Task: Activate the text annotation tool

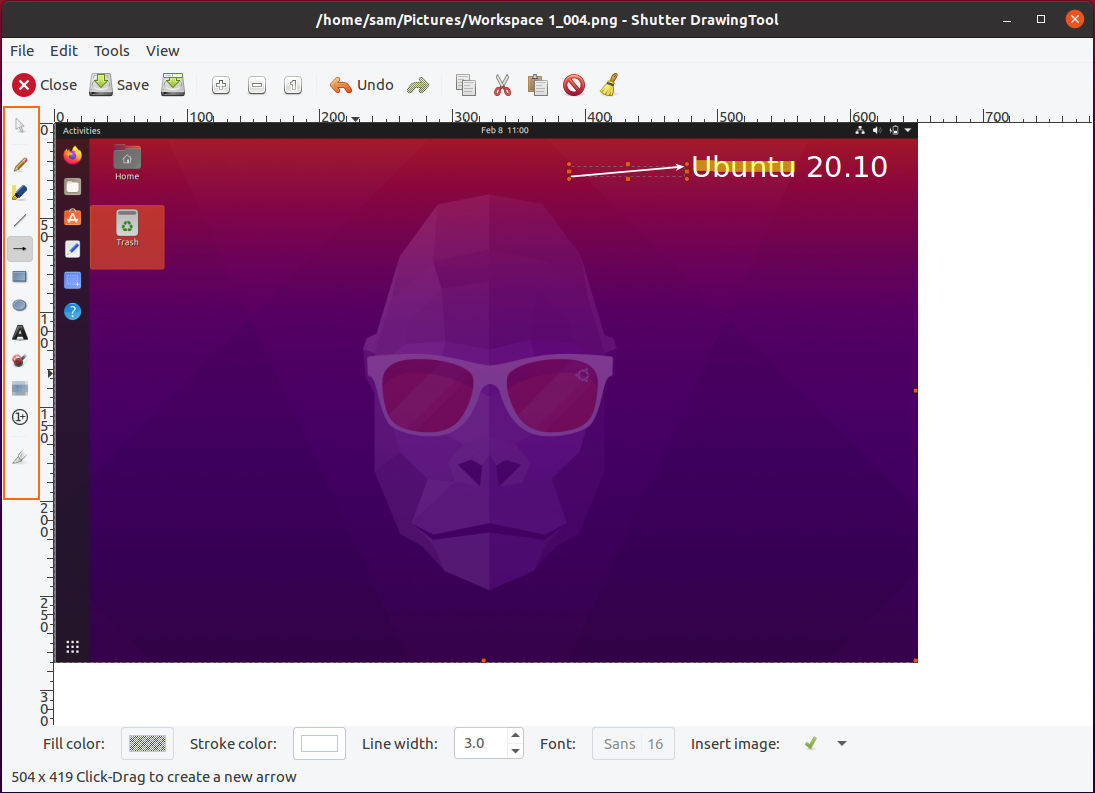Action: point(20,333)
